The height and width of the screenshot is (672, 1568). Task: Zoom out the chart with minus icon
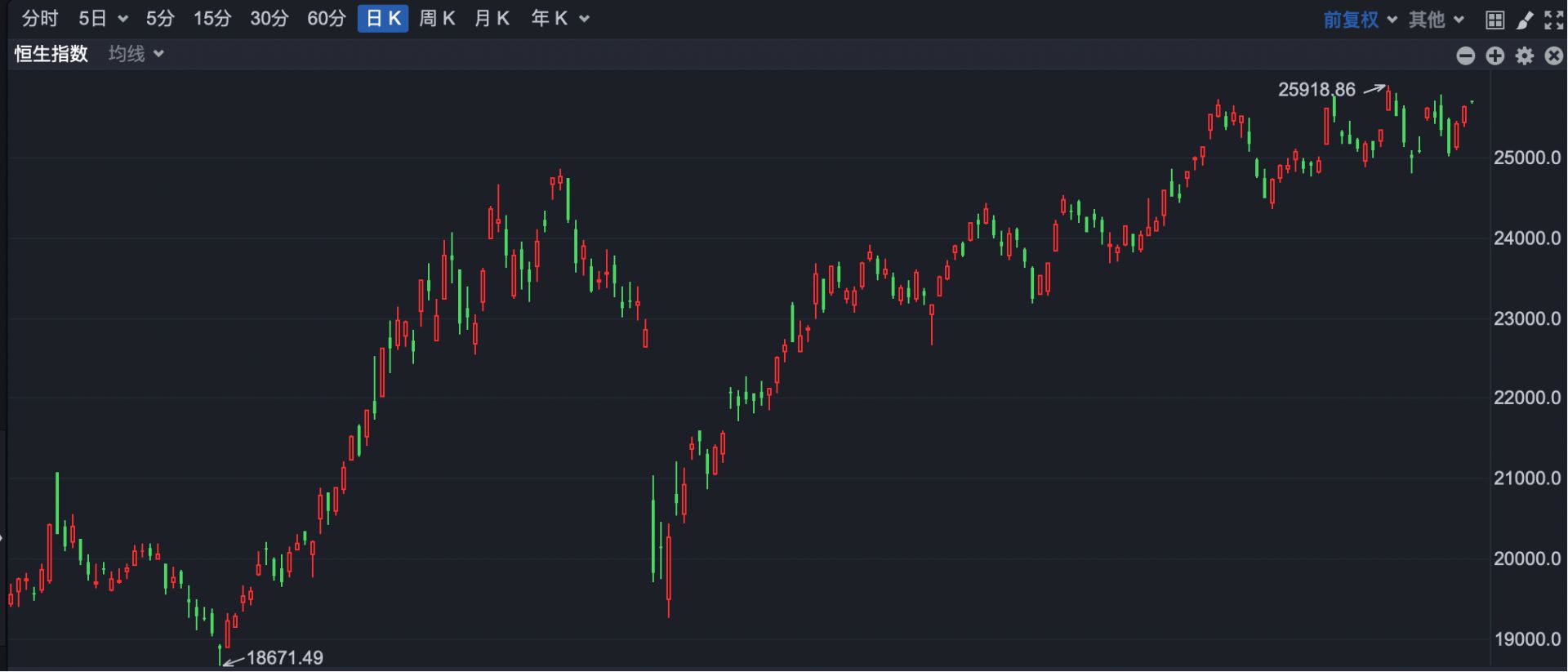point(1465,56)
